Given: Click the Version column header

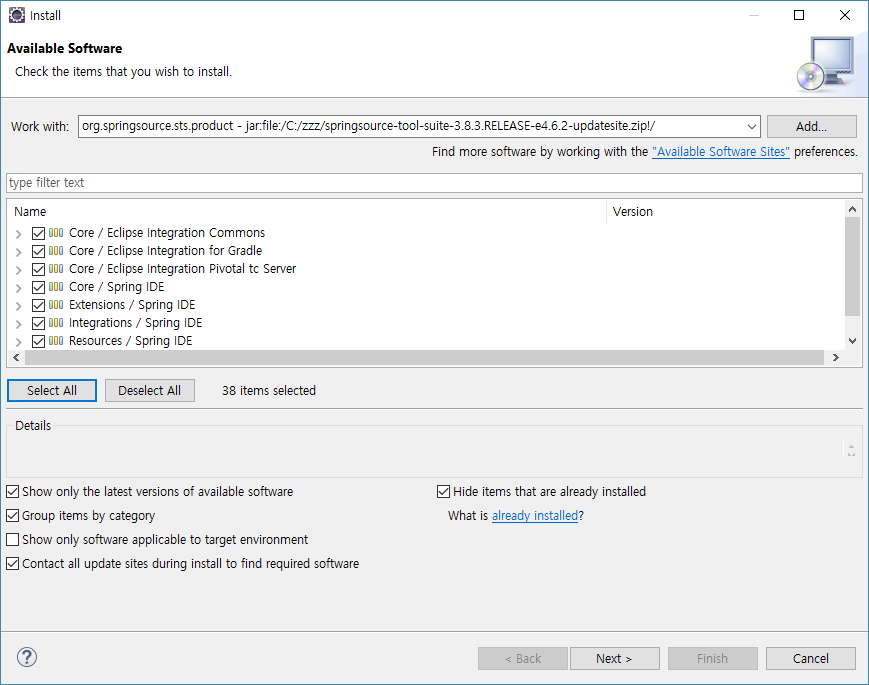Looking at the screenshot, I should tap(725, 212).
